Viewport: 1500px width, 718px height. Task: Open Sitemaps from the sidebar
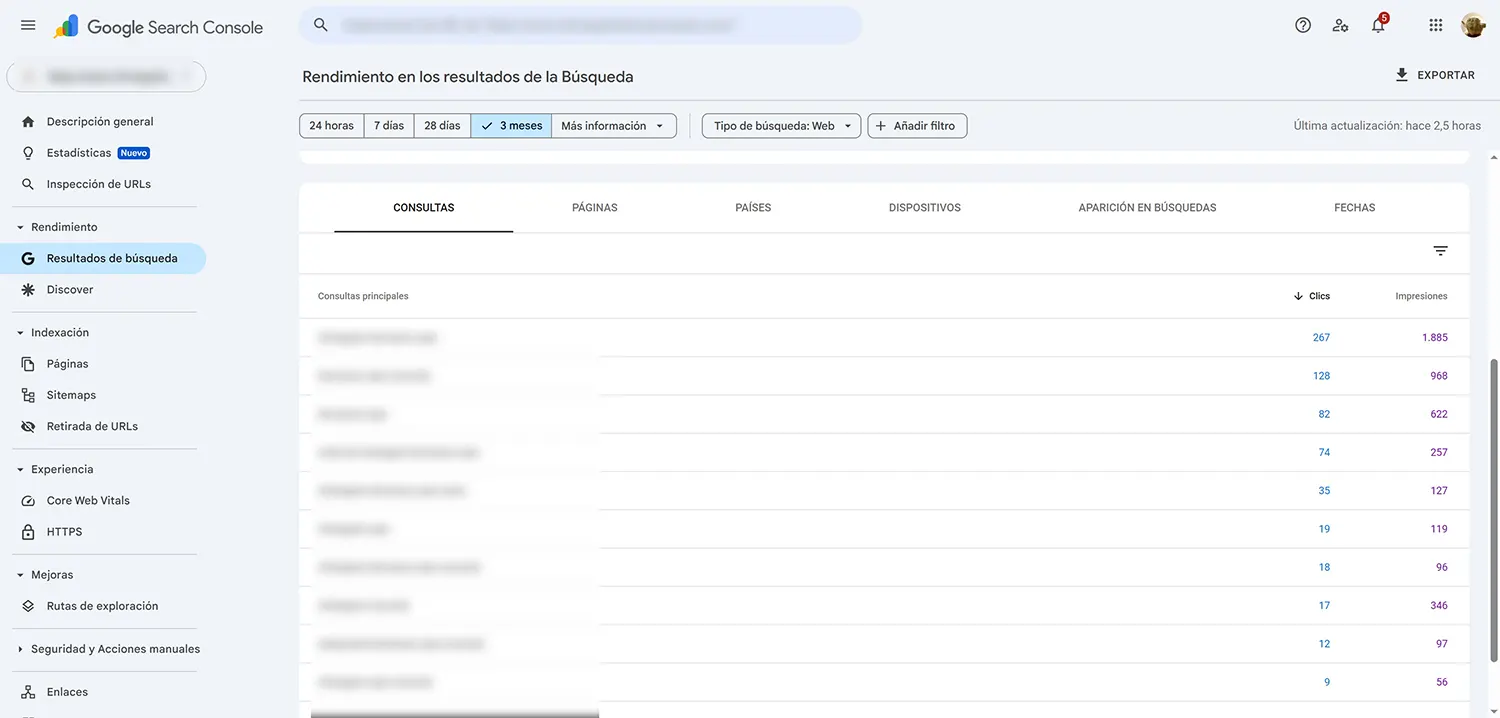[70, 394]
